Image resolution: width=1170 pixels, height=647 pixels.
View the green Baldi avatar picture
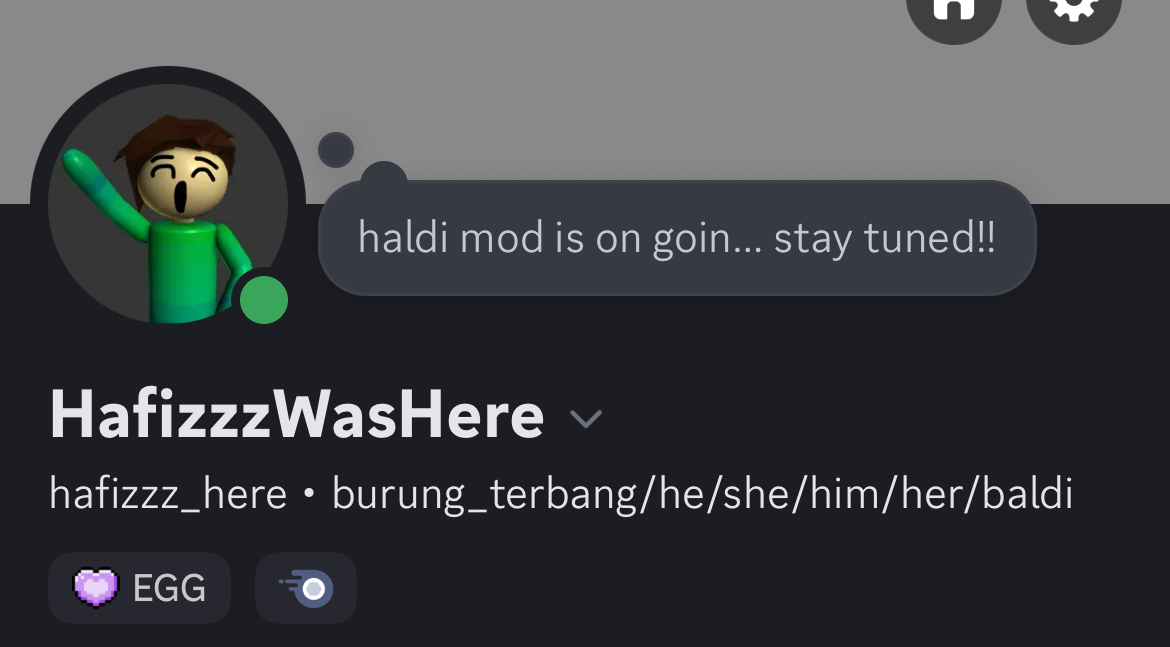(x=168, y=204)
